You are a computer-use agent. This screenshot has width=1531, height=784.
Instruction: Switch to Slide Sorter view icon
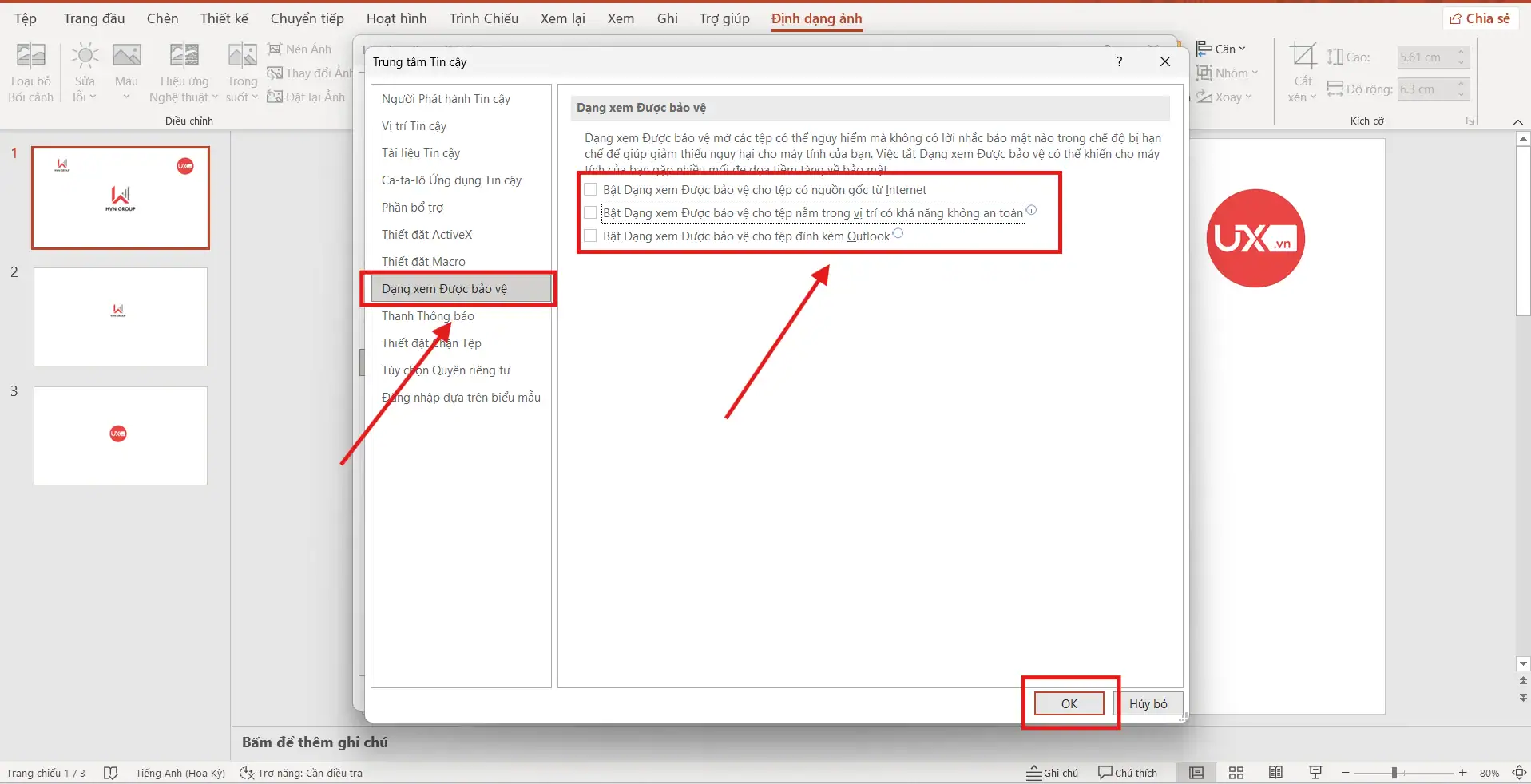pos(1236,773)
